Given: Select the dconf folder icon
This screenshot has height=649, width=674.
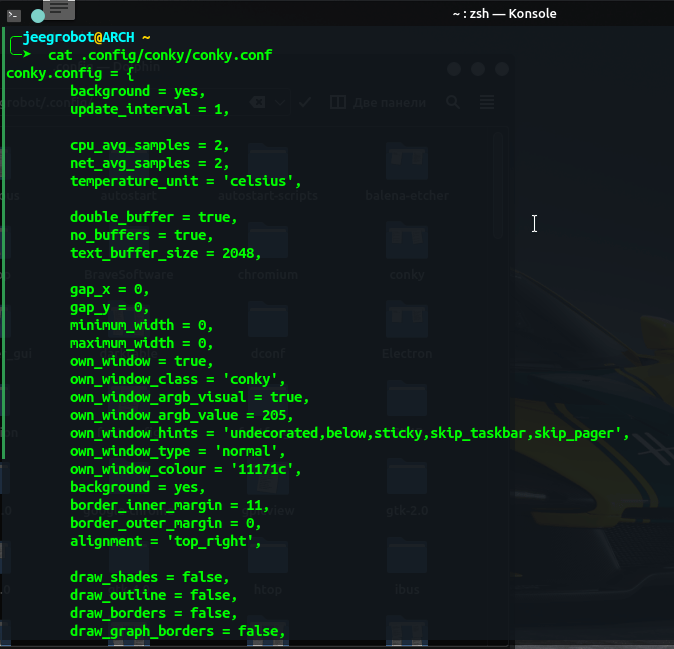Looking at the screenshot, I should 267,328.
